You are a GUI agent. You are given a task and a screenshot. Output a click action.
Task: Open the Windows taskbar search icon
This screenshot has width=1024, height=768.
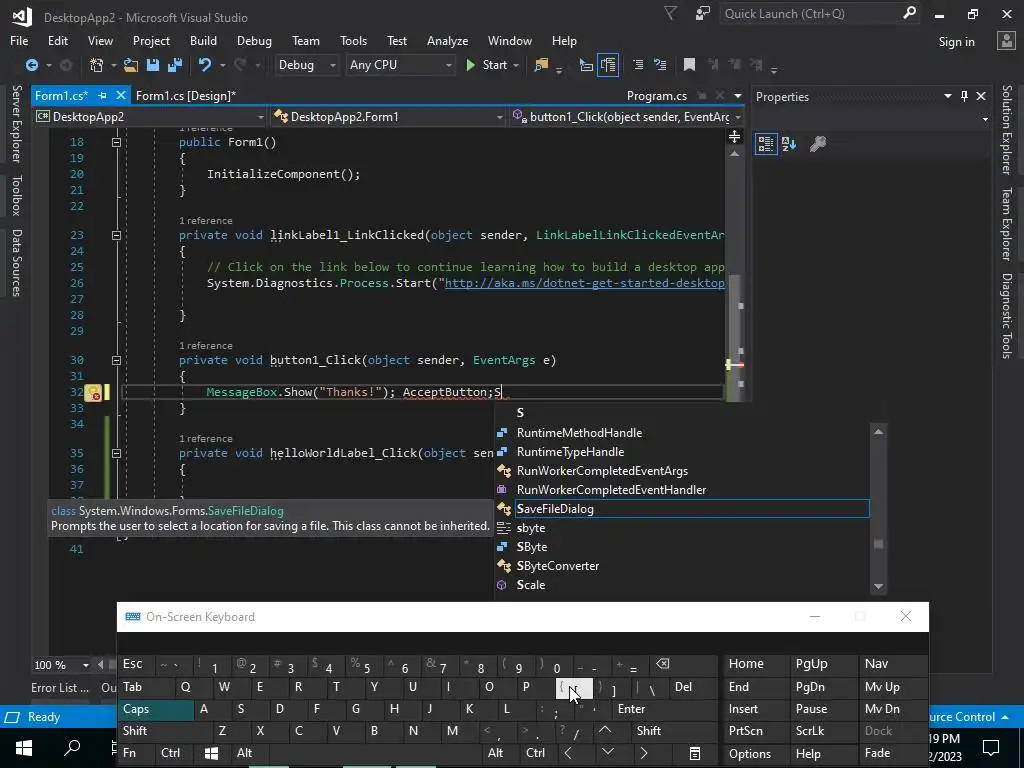72,747
